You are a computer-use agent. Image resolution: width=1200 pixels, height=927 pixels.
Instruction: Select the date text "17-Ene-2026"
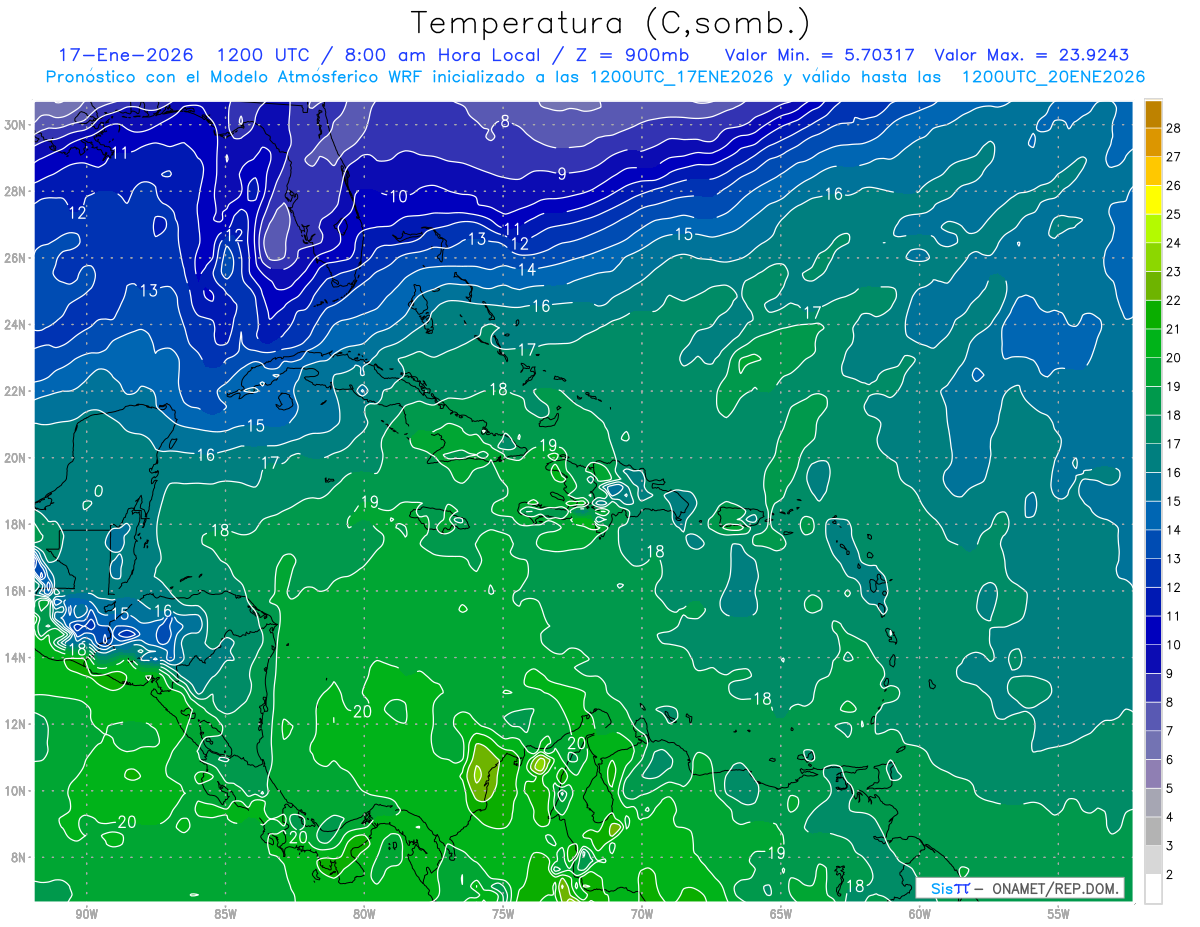(x=125, y=55)
